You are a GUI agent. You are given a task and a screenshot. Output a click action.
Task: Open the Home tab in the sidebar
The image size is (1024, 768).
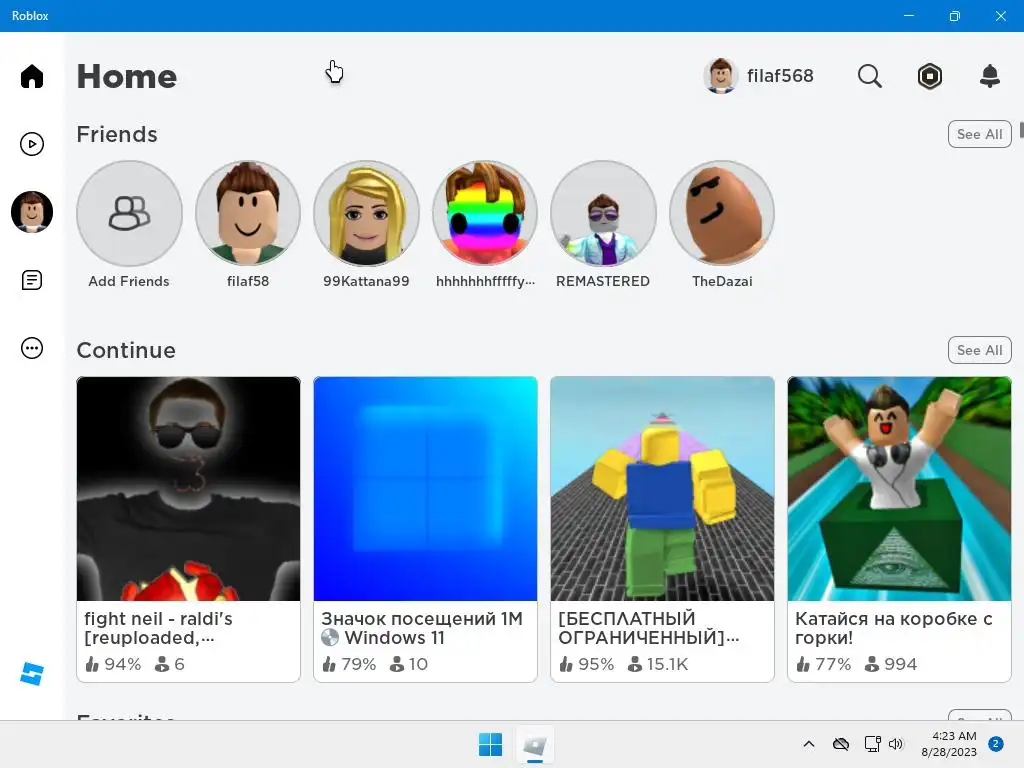click(31, 76)
